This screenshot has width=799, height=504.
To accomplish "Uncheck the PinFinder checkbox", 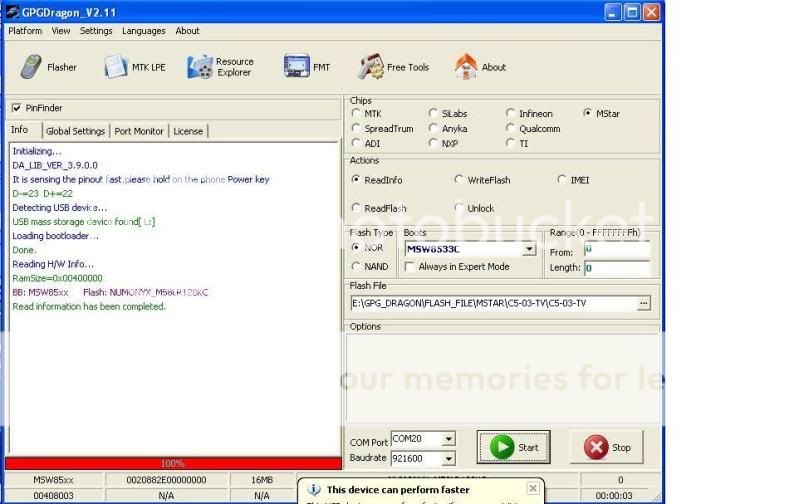I will tap(17, 108).
